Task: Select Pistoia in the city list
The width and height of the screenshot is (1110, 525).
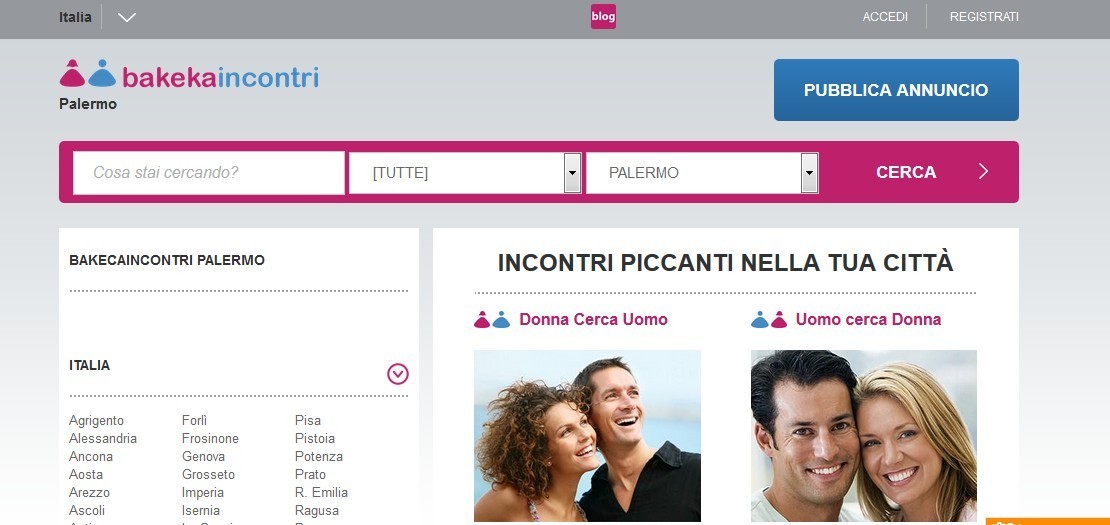Action: (315, 439)
